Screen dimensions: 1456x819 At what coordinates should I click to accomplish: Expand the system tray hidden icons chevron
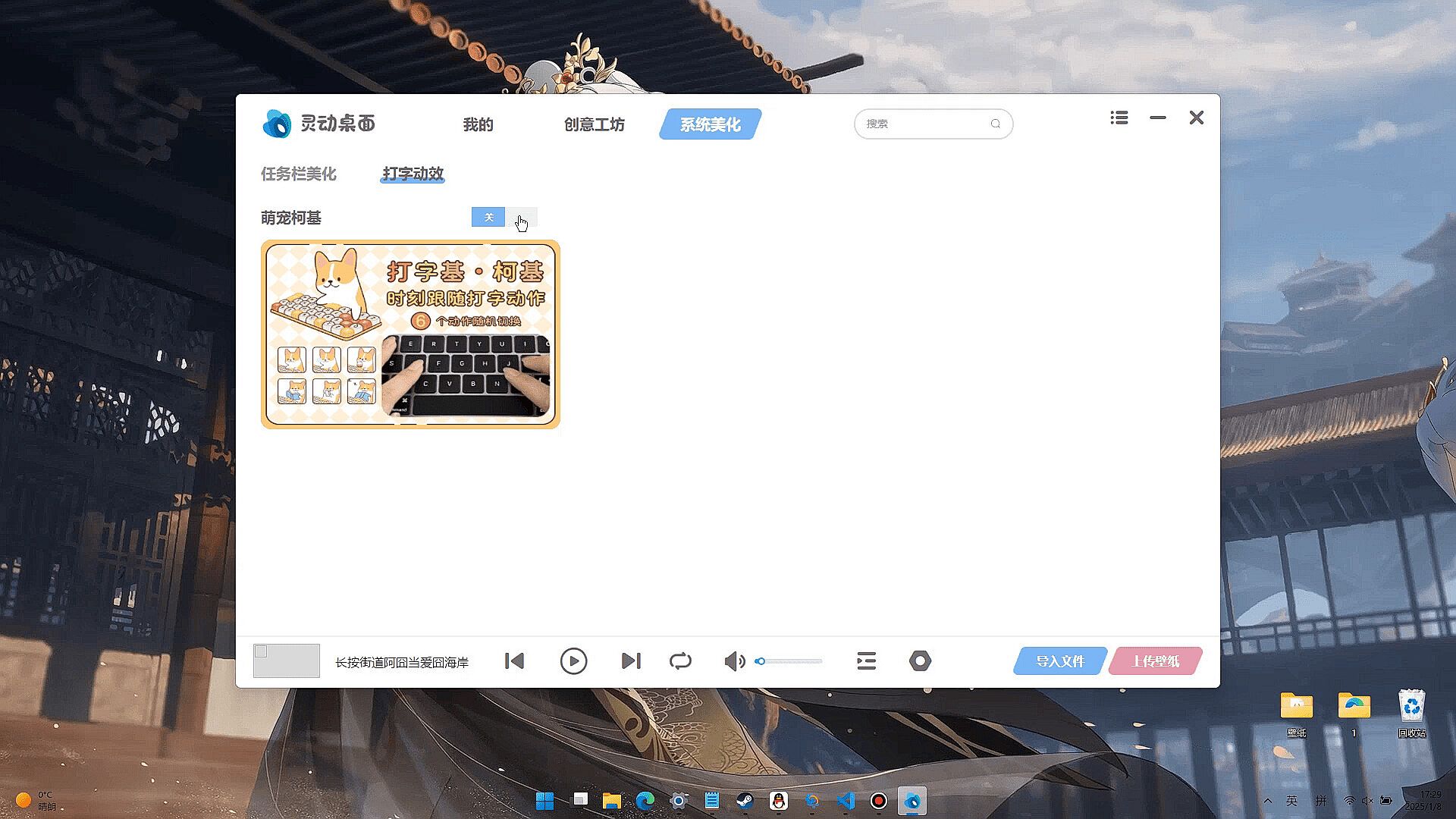coord(1267,801)
